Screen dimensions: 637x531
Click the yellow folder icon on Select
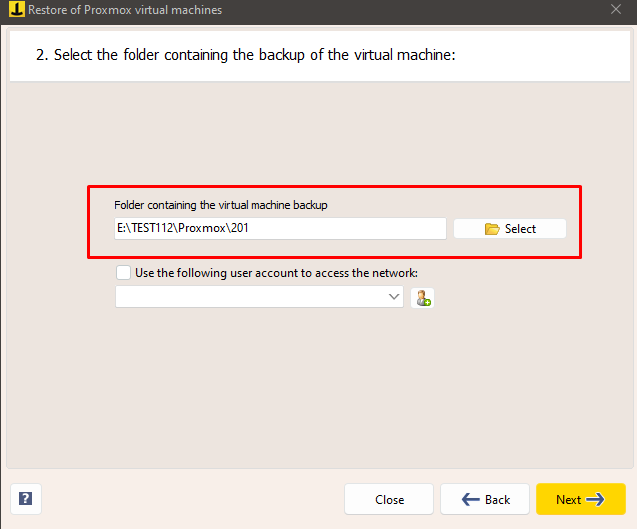click(x=491, y=229)
